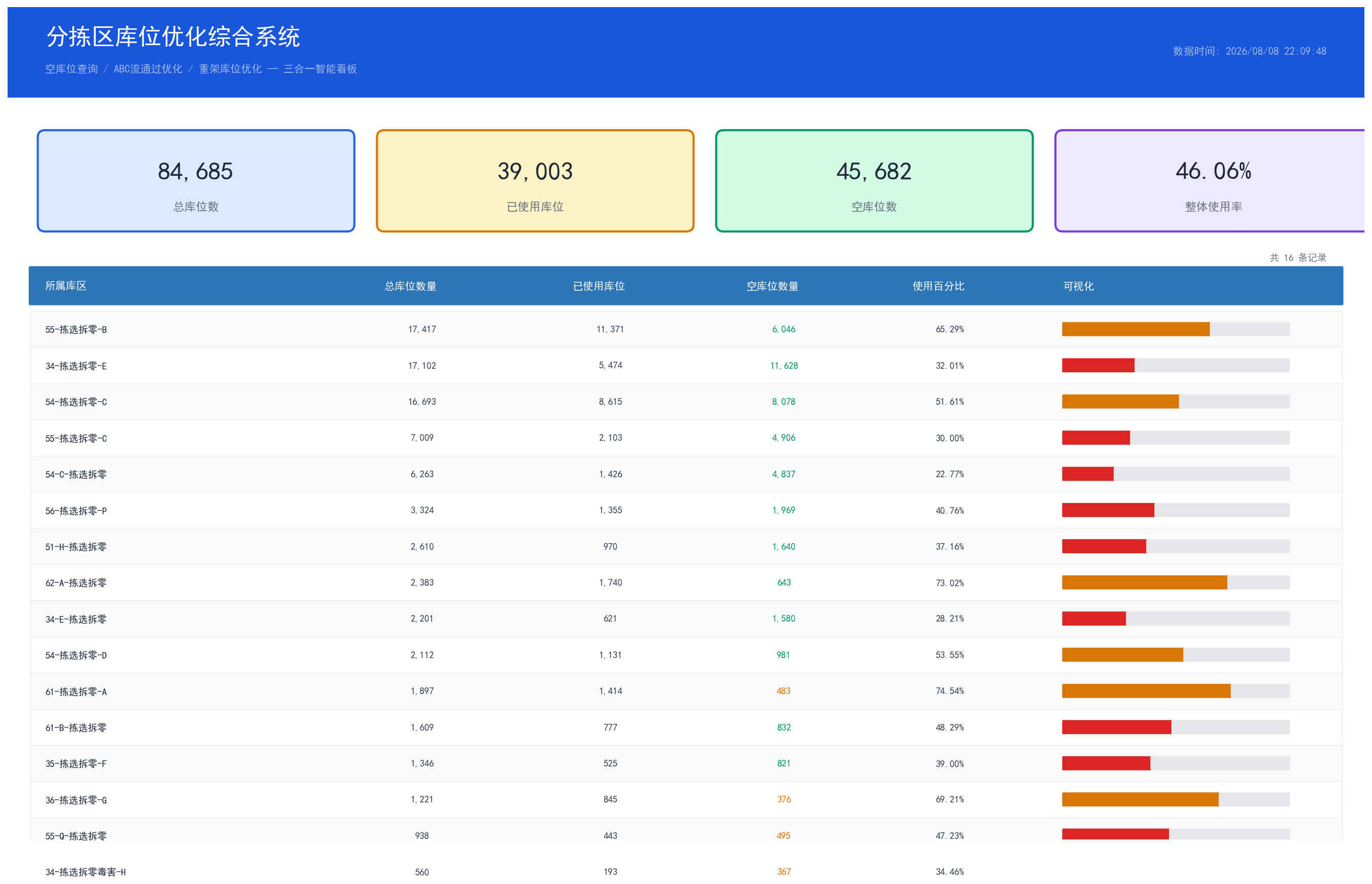Sort by the 已使用库位 table column header
The height and width of the screenshot is (884, 1372).
[x=599, y=286]
